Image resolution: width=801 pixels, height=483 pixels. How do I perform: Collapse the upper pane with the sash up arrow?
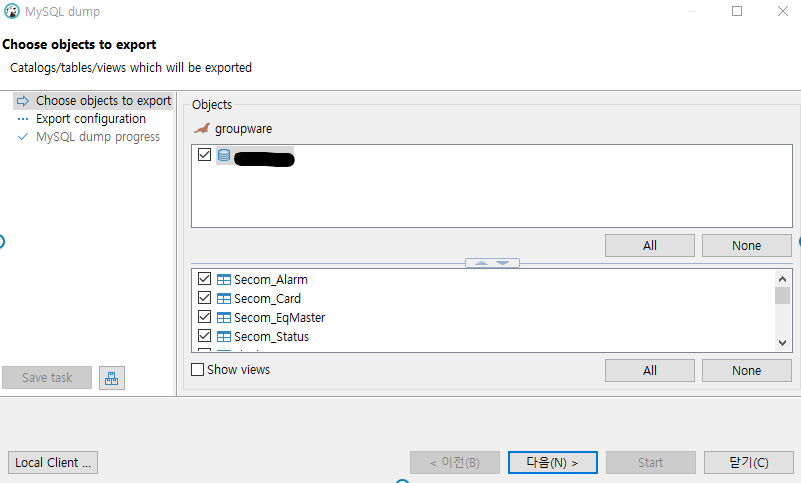tap(480, 263)
